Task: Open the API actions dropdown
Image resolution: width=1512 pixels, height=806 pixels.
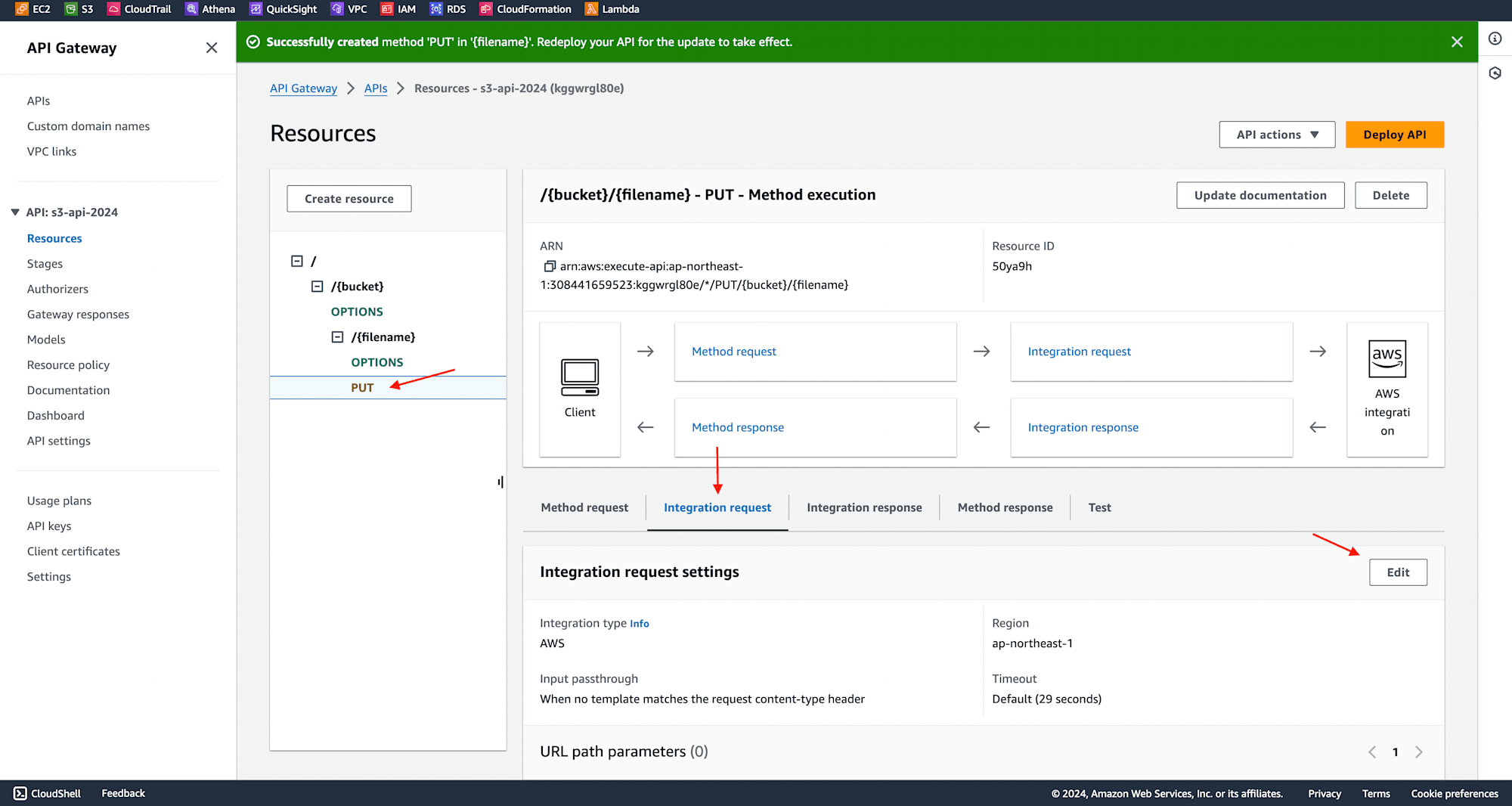Action: click(1277, 135)
